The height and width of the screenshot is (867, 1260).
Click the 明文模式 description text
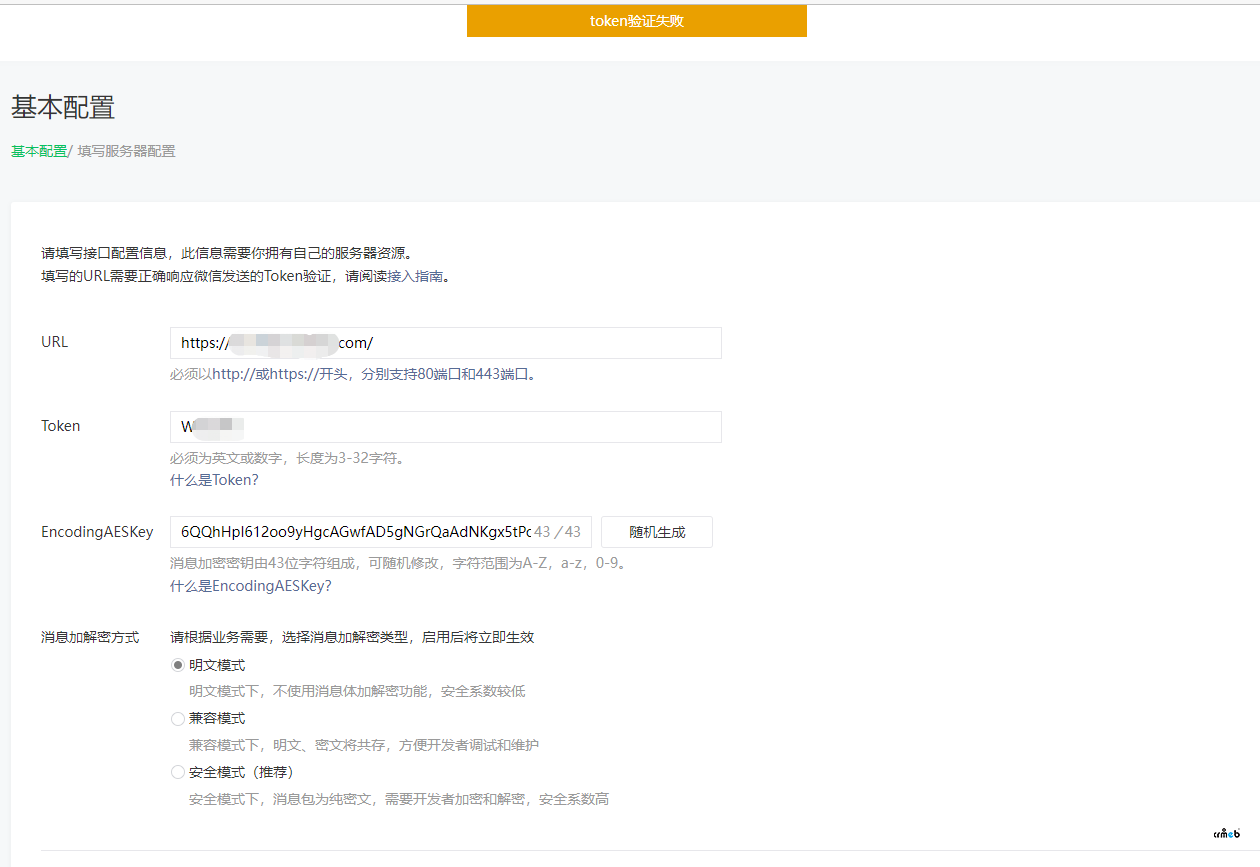coord(357,691)
